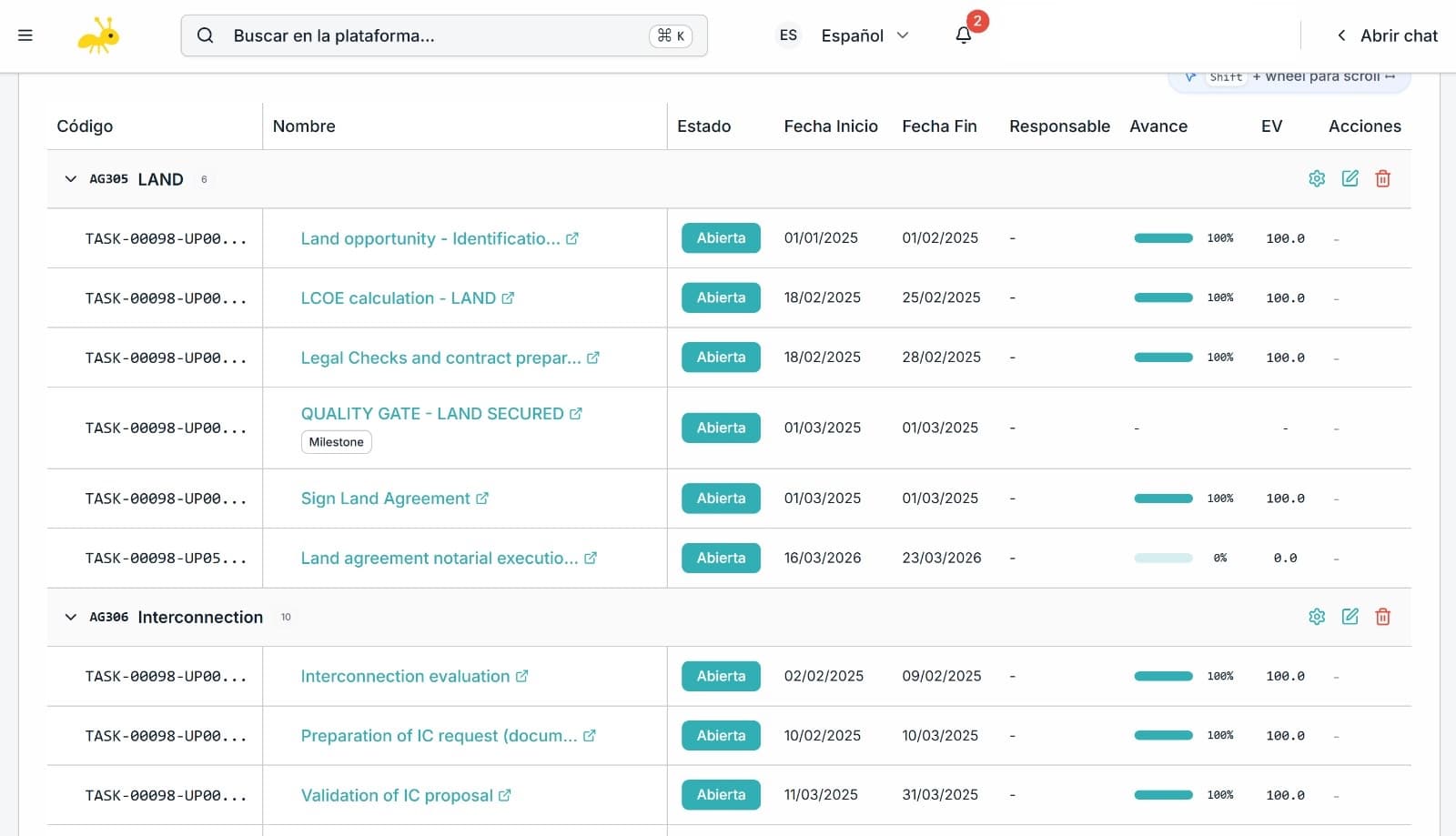Edit the LAND group with pencil icon

pos(1350,179)
